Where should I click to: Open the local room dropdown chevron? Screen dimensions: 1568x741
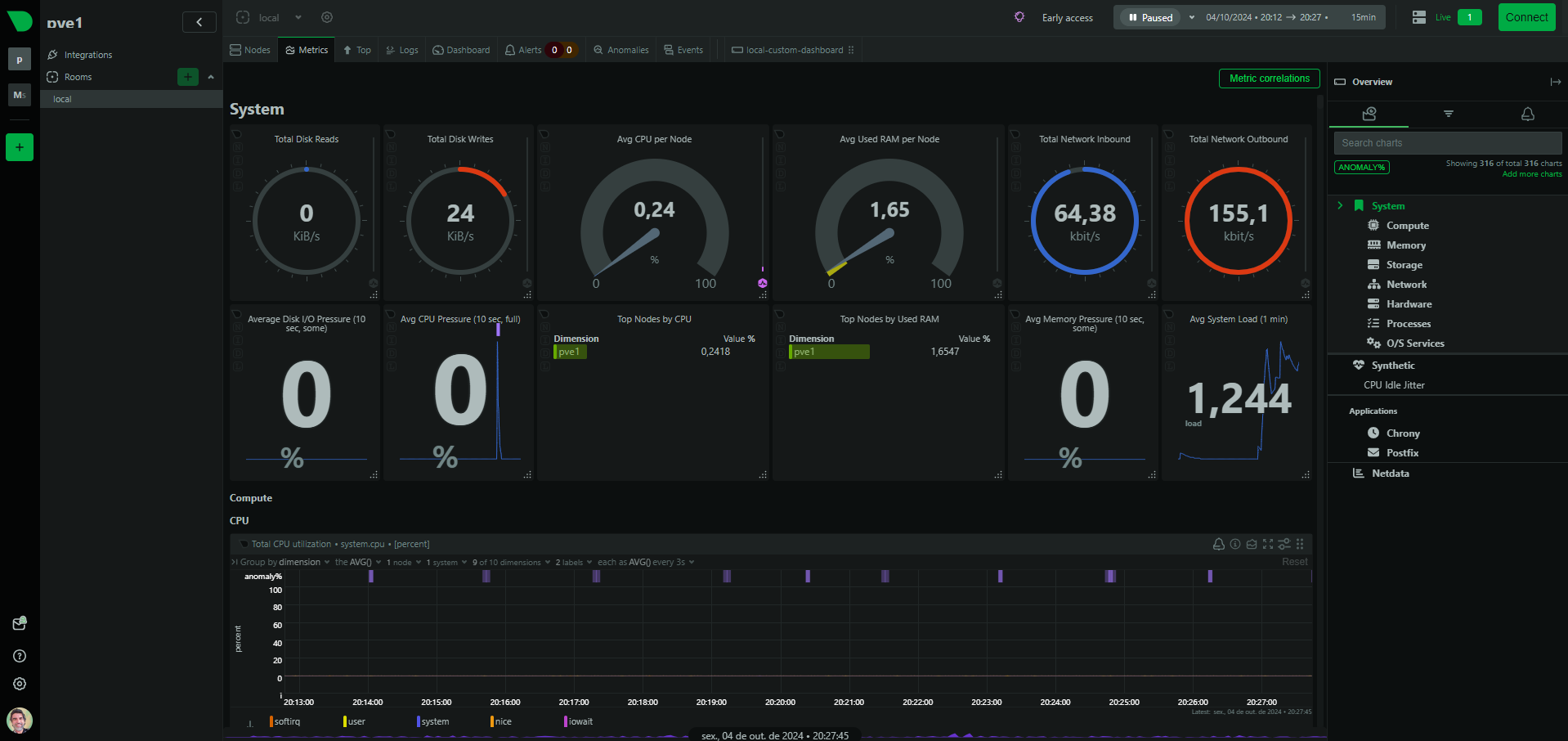pyautogui.click(x=298, y=17)
